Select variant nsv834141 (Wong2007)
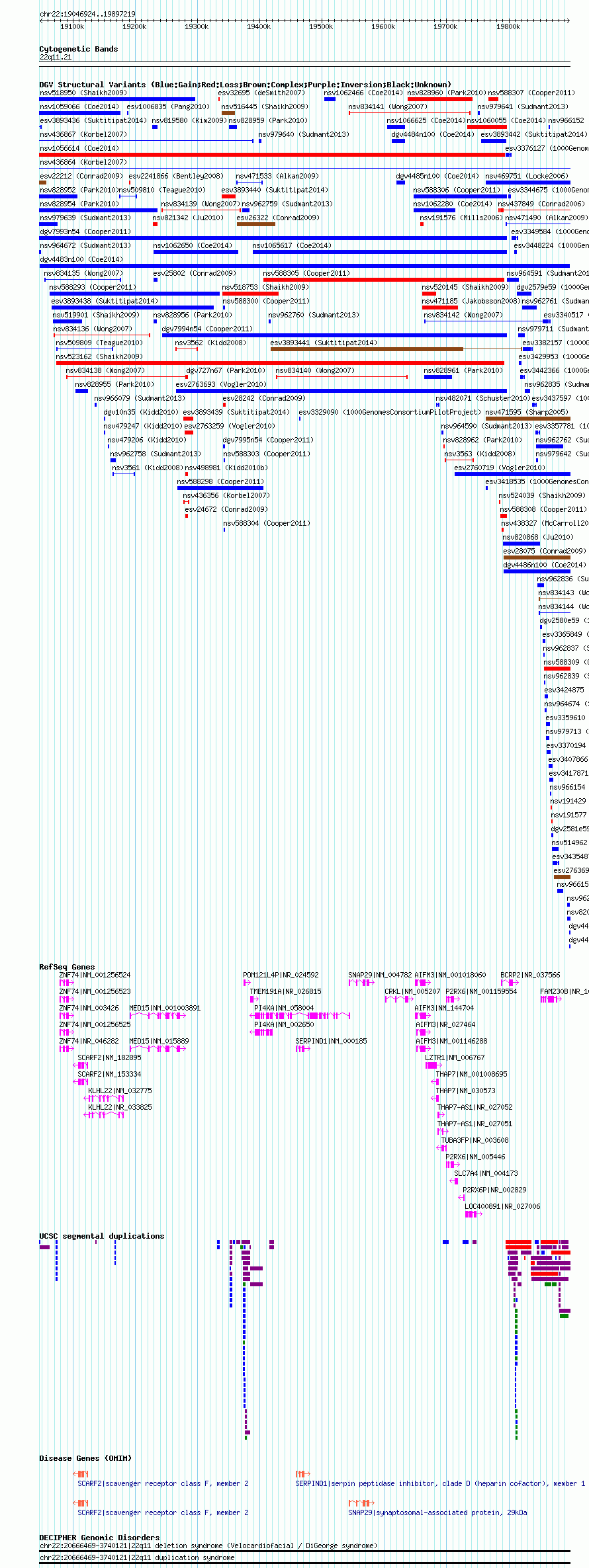 [410, 113]
